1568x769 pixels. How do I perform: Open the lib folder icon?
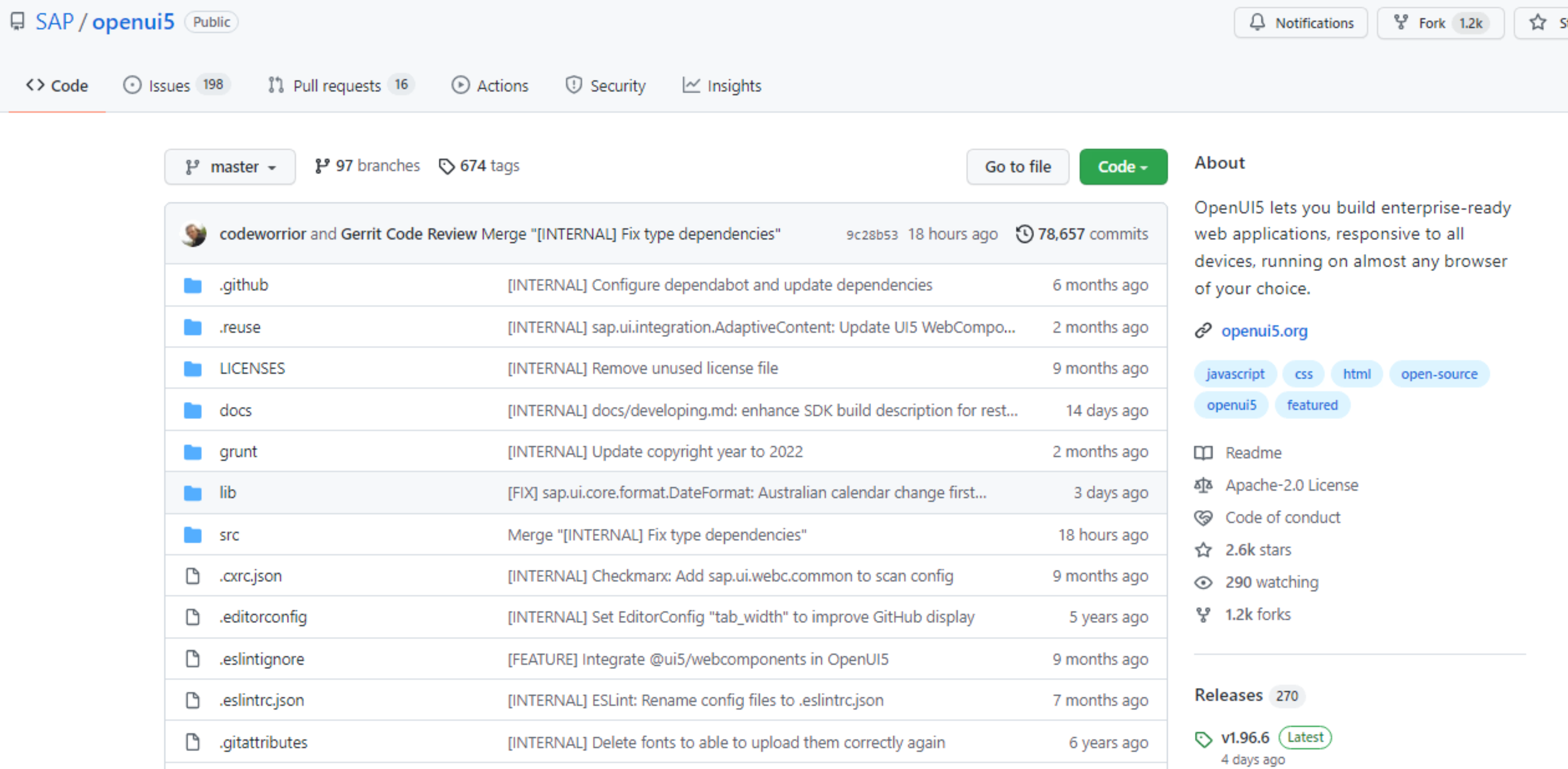pos(193,492)
